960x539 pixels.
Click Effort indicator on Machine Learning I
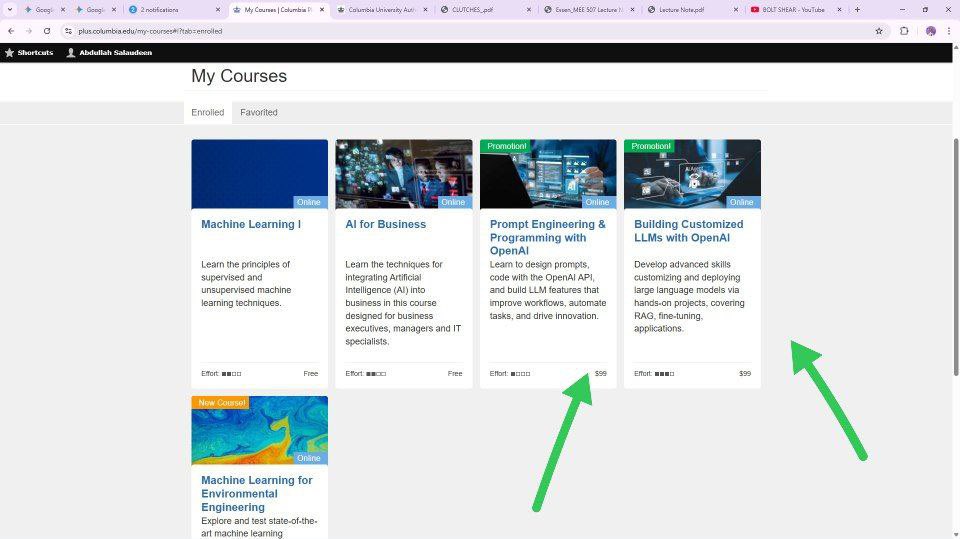coord(221,374)
